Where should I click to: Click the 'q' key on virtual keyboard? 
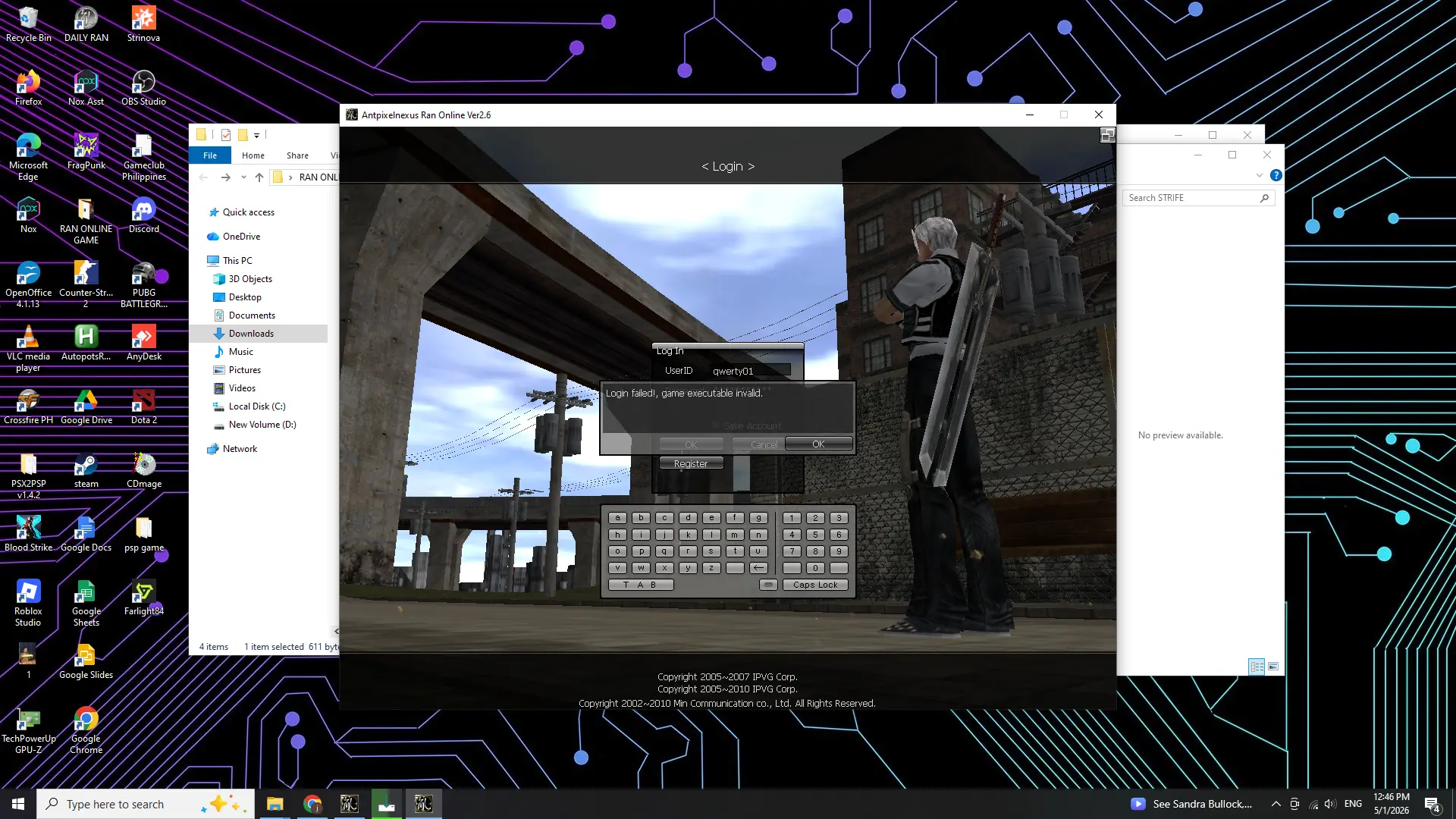[x=664, y=551]
